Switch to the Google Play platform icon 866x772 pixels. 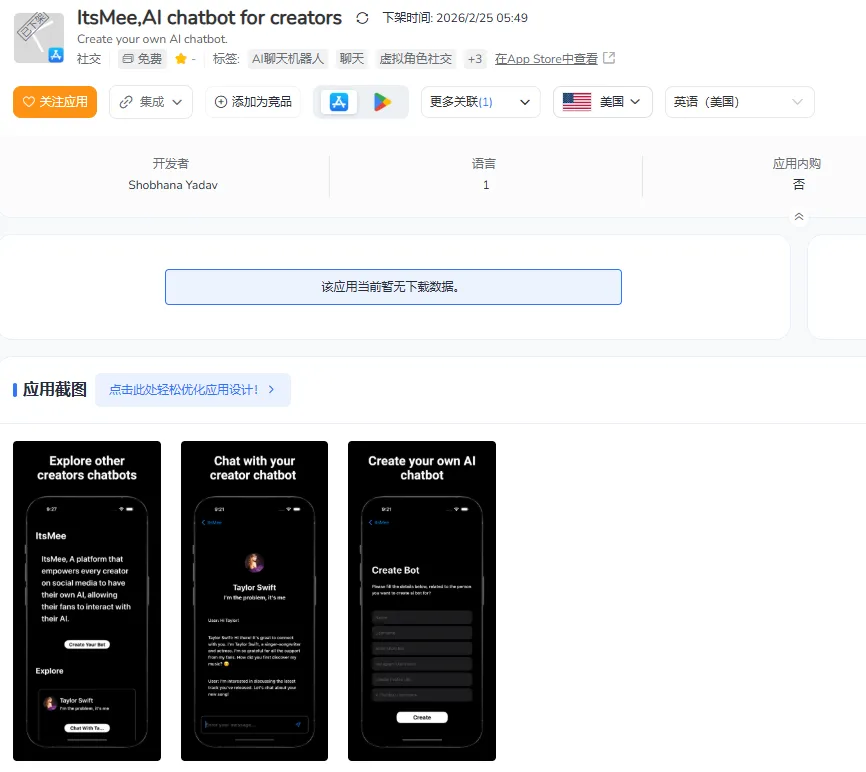point(382,102)
